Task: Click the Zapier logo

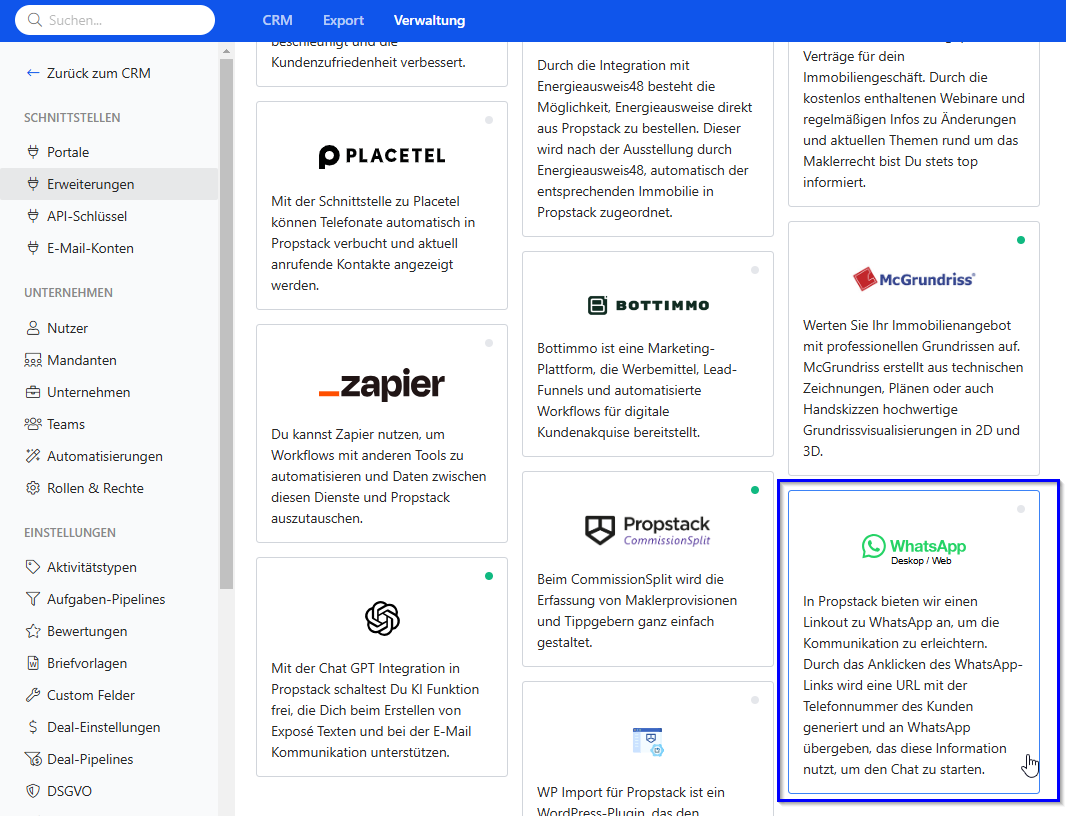Action: coord(382,385)
